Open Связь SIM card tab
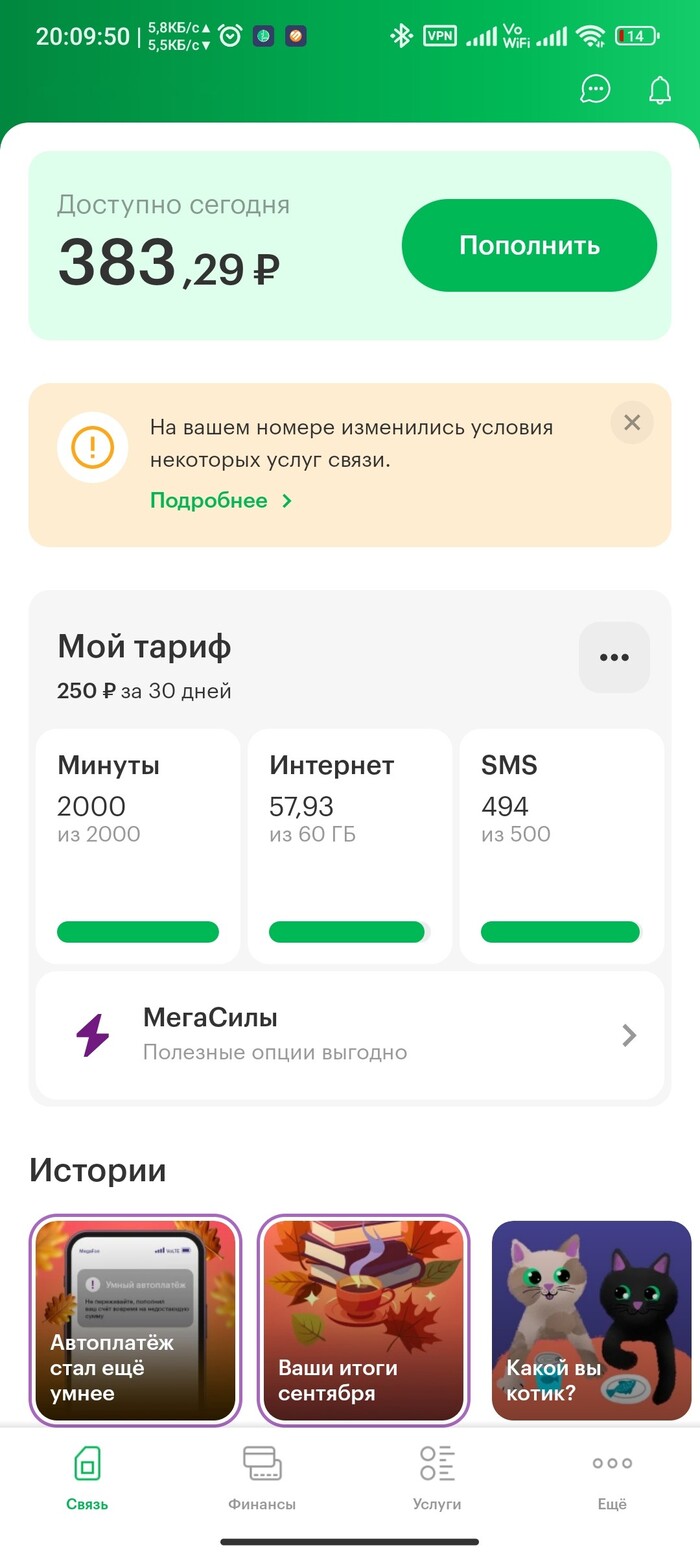The image size is (700, 1556). 88,1478
